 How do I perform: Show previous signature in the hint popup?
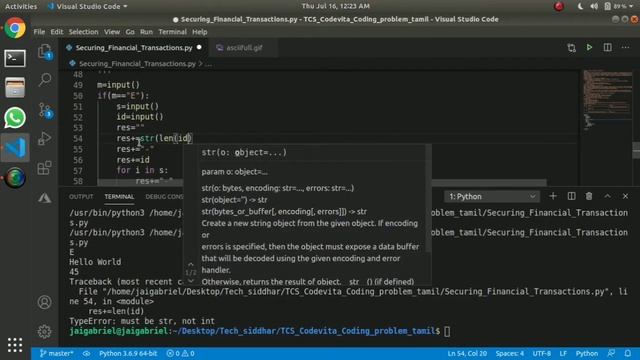tap(191, 264)
